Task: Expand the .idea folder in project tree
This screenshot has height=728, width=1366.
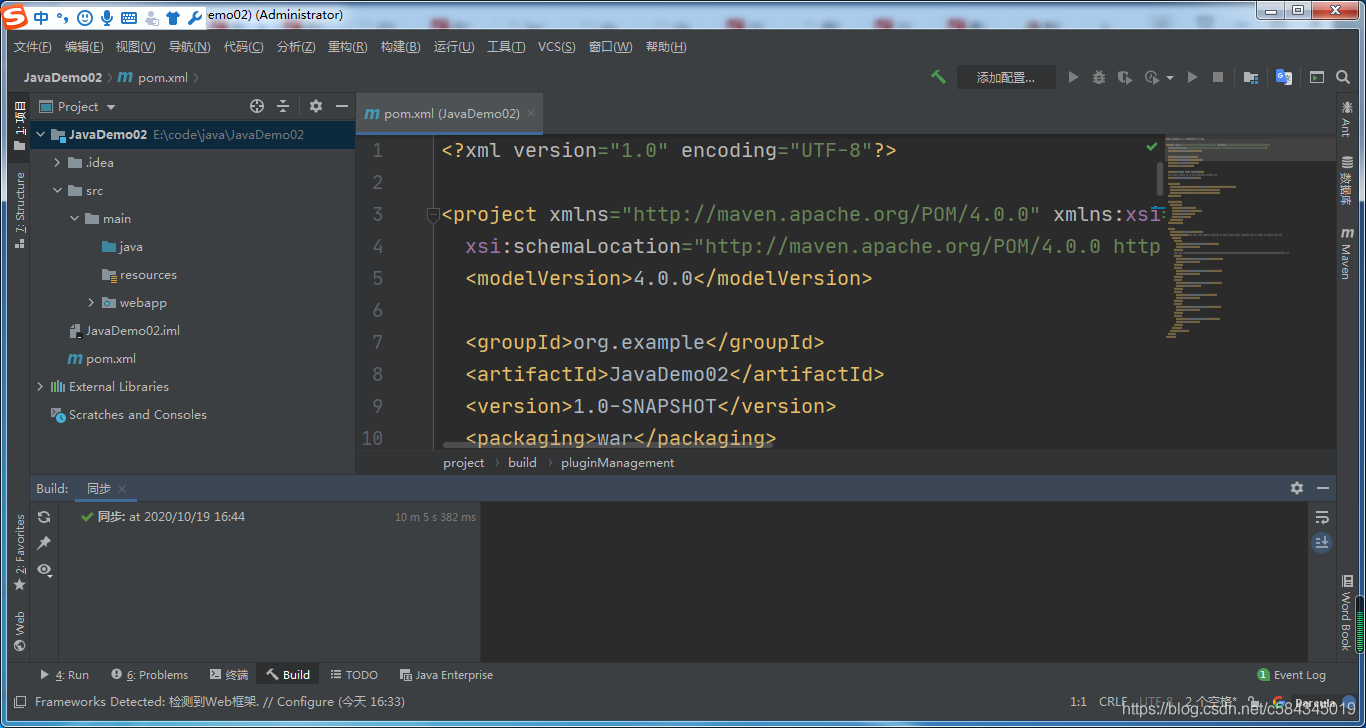Action: point(57,163)
